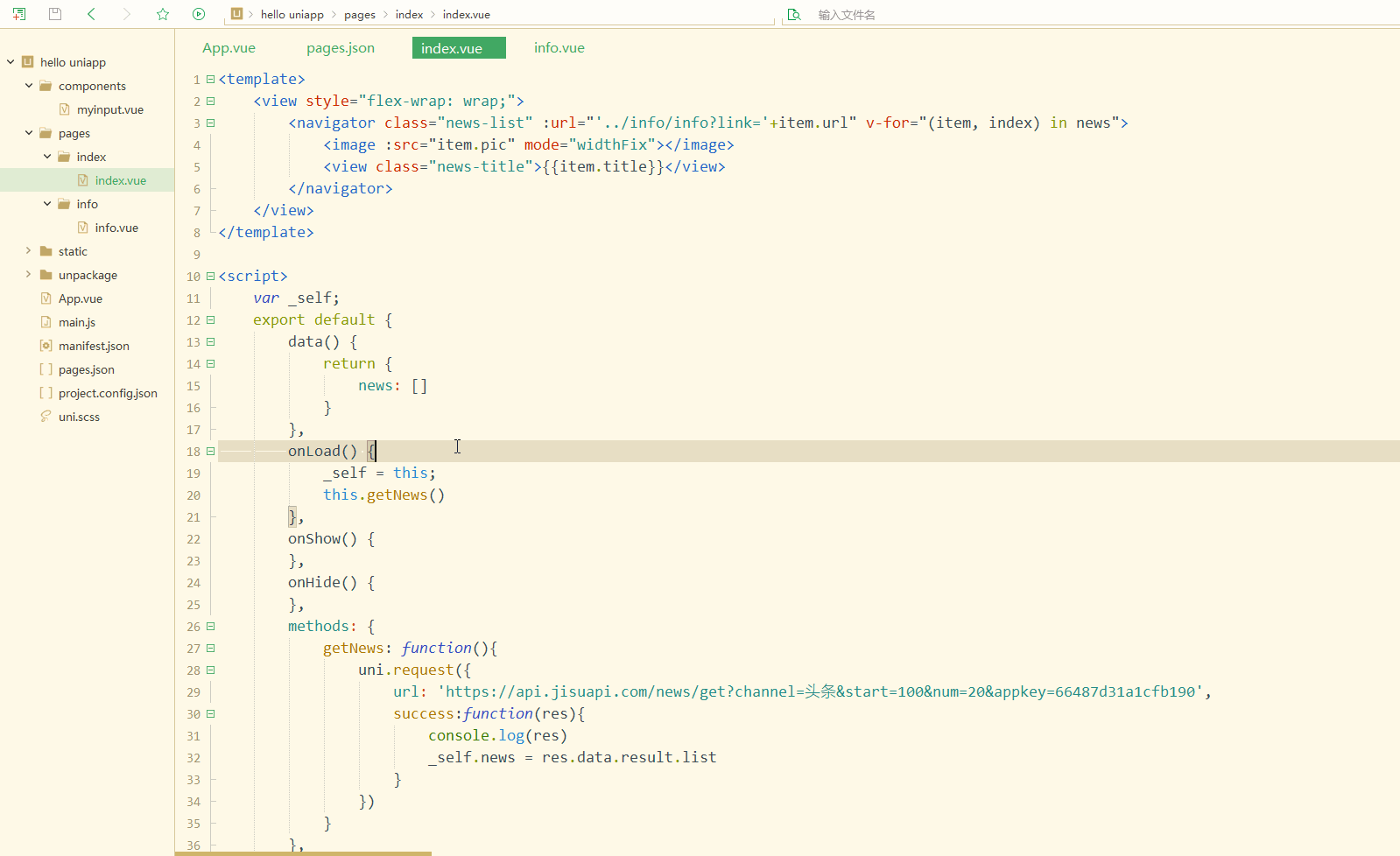Click the uni.scss file icon
The width and height of the screenshot is (1400, 856).
click(x=46, y=417)
